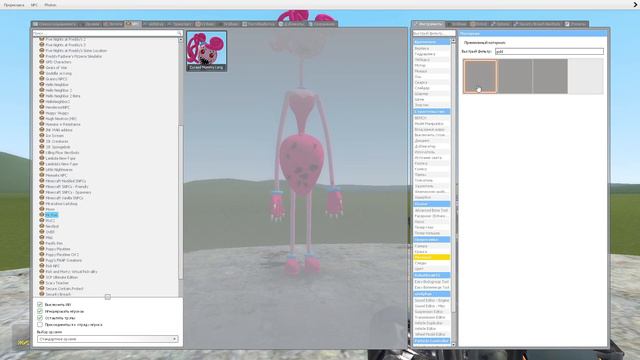Open Five Nights at Freddy's Sister Location category
Viewport: 640px width, 360px height.
pos(76,51)
